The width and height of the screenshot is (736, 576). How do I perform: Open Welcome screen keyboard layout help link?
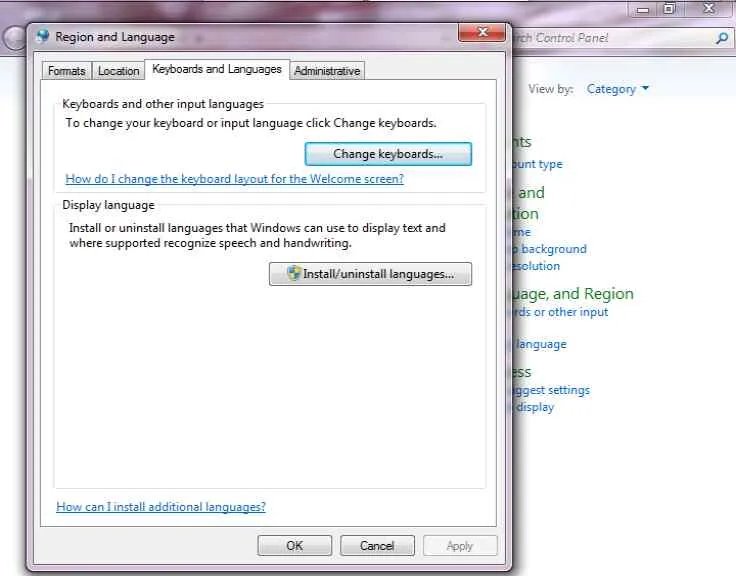coord(235,179)
